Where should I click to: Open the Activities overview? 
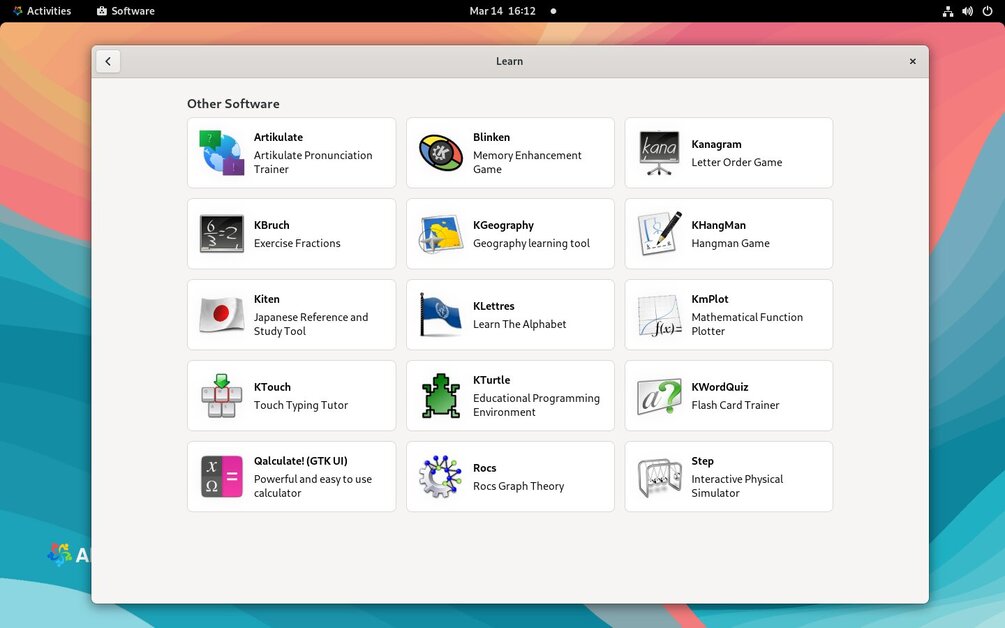(x=42, y=11)
